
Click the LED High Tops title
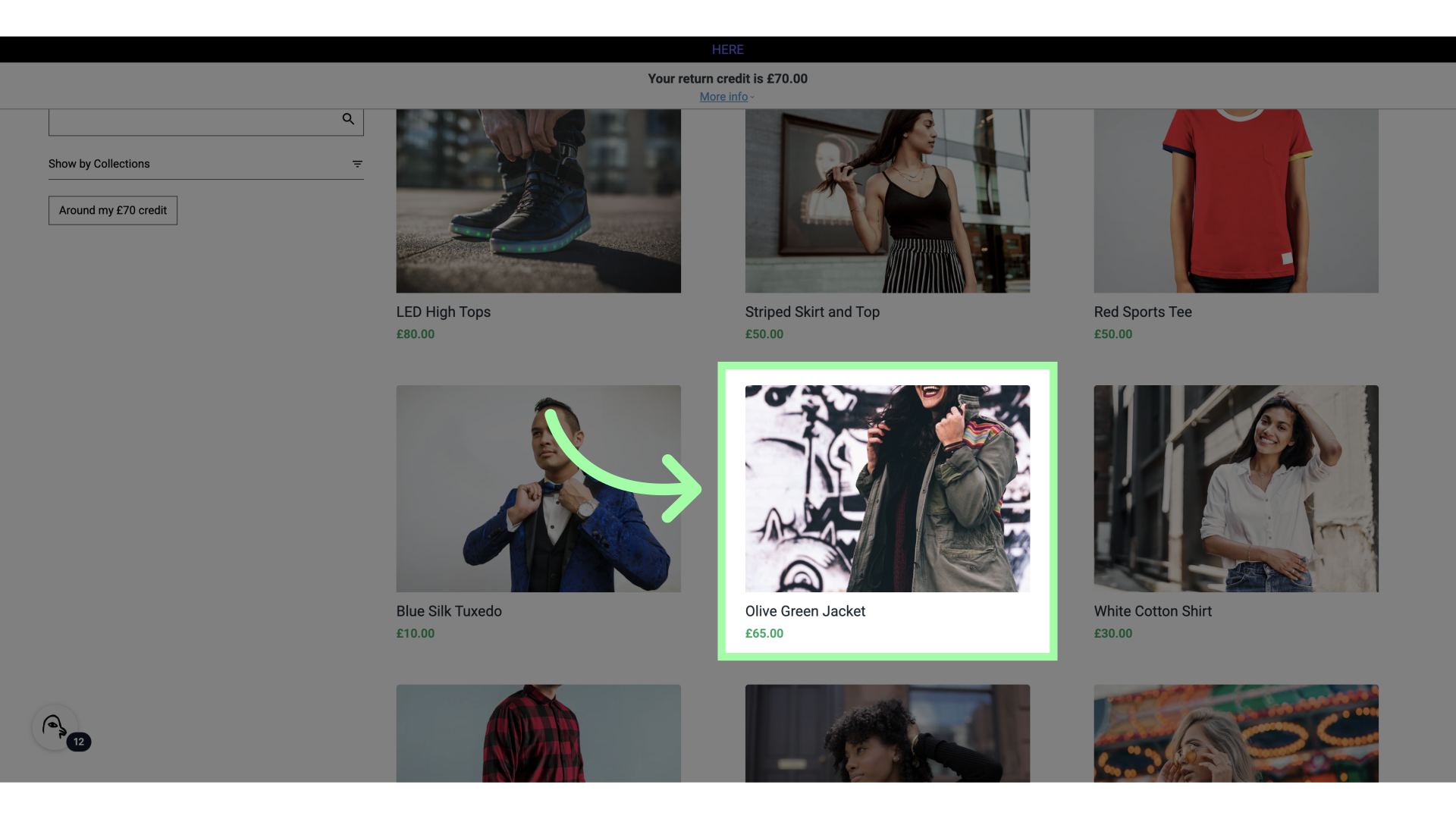pos(444,312)
